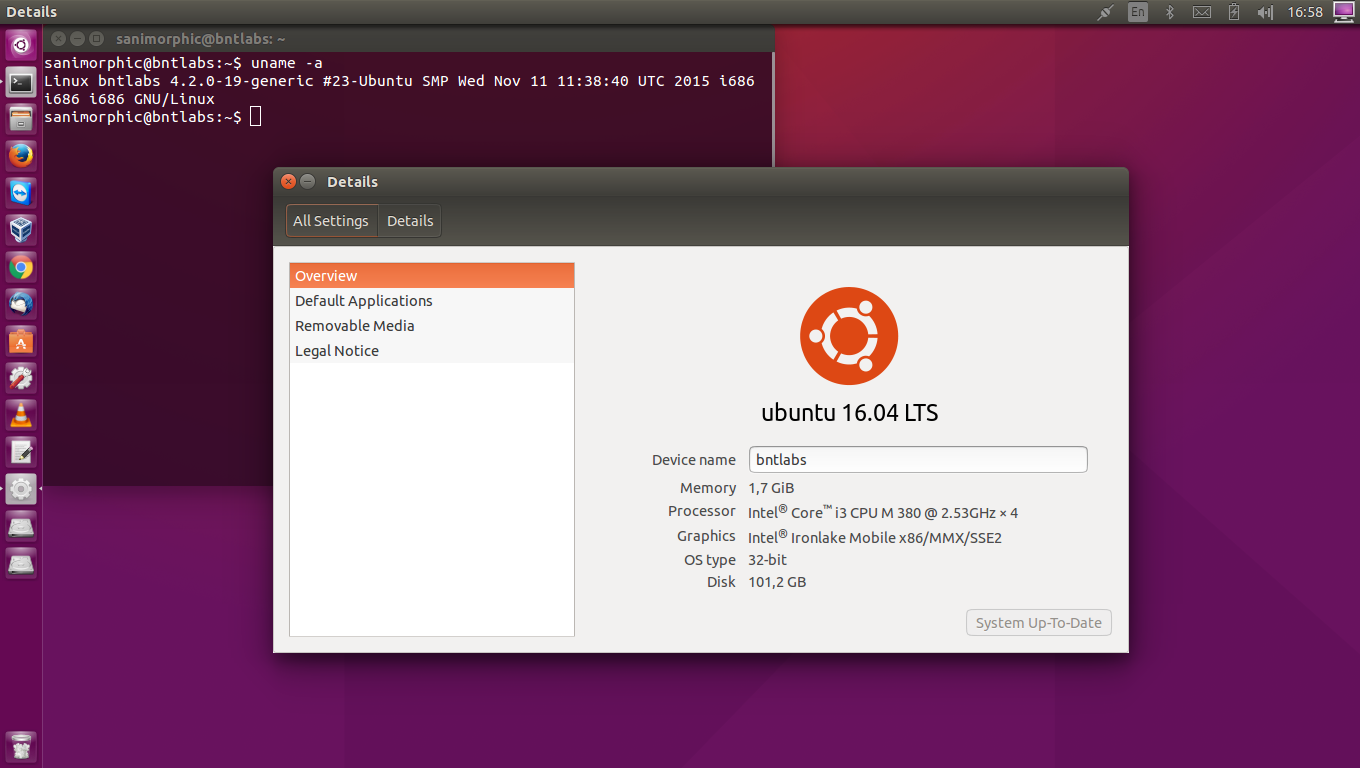The height and width of the screenshot is (768, 1360).
Task: Open the Ubuntu Software Center icon
Action: tap(20, 341)
